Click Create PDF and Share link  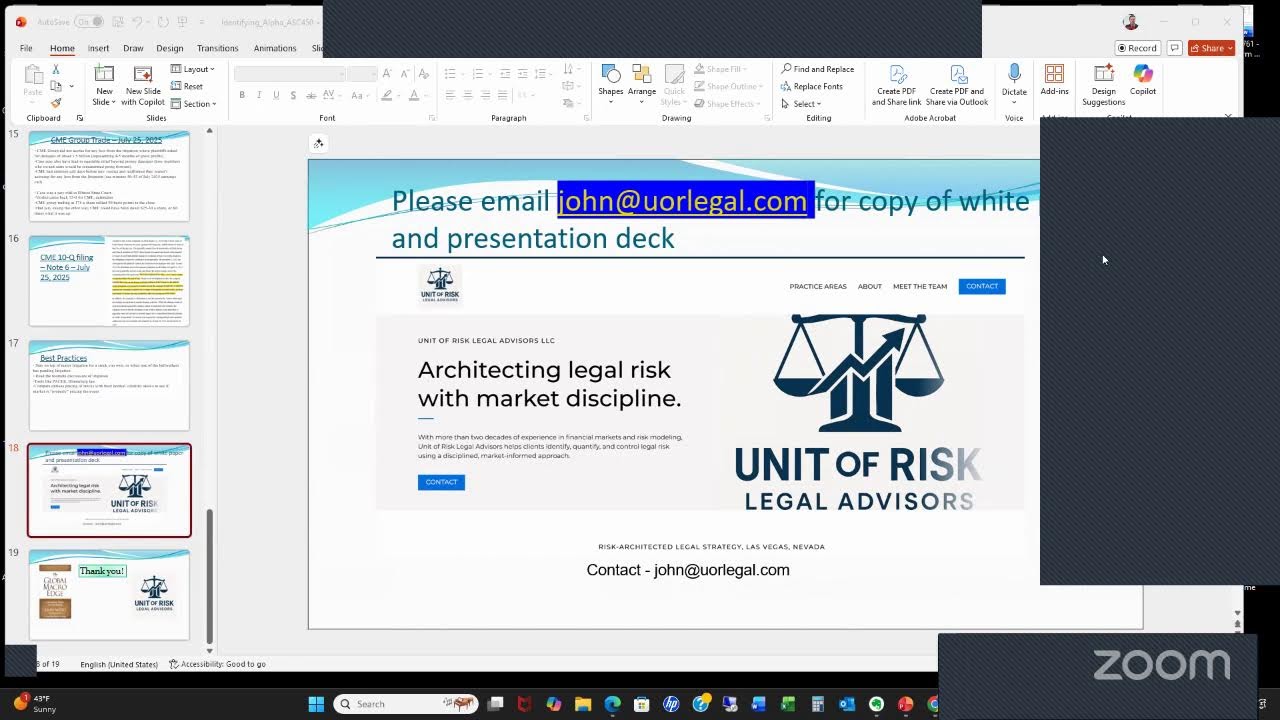pyautogui.click(x=897, y=86)
